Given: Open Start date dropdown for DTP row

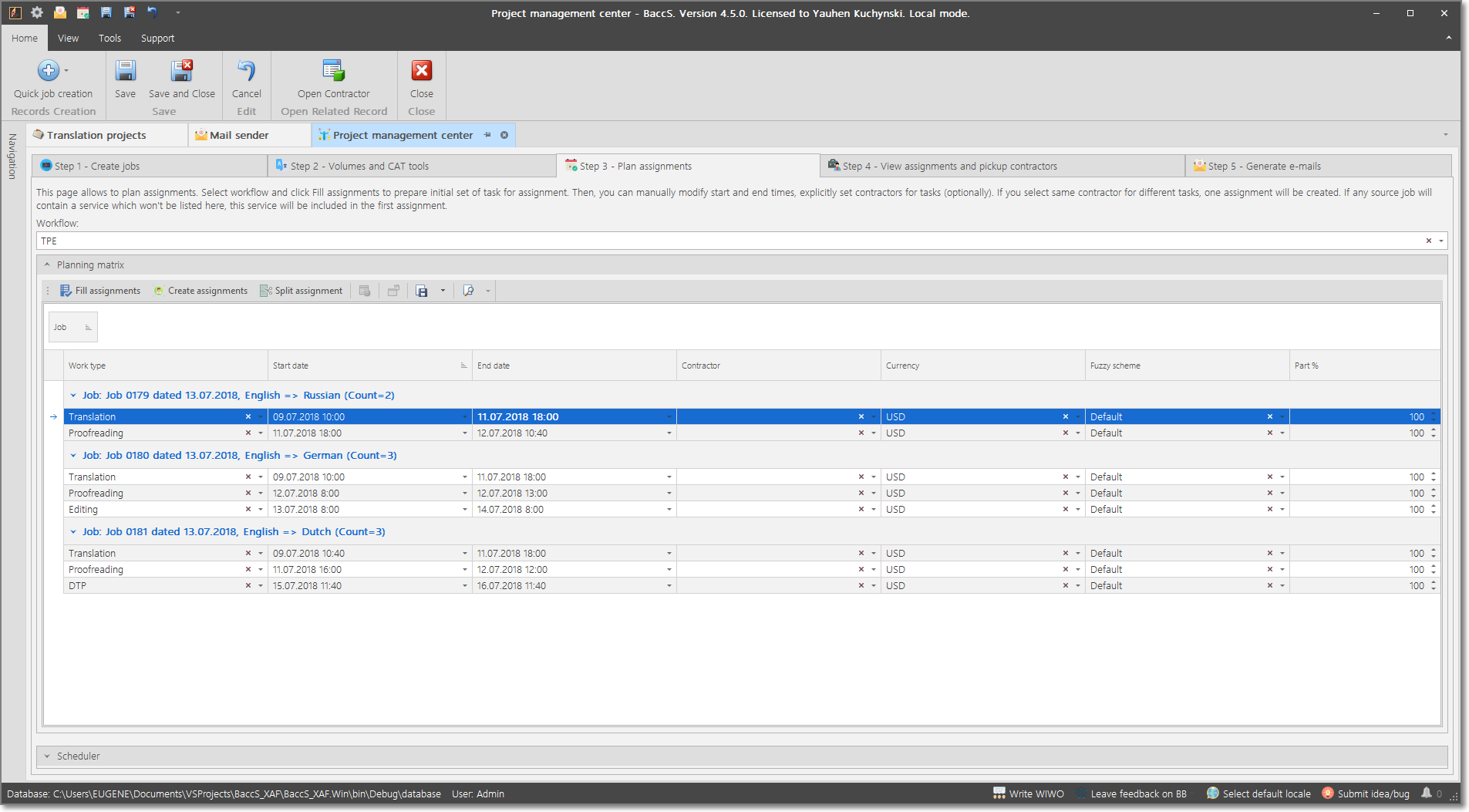Looking at the screenshot, I should click(464, 586).
